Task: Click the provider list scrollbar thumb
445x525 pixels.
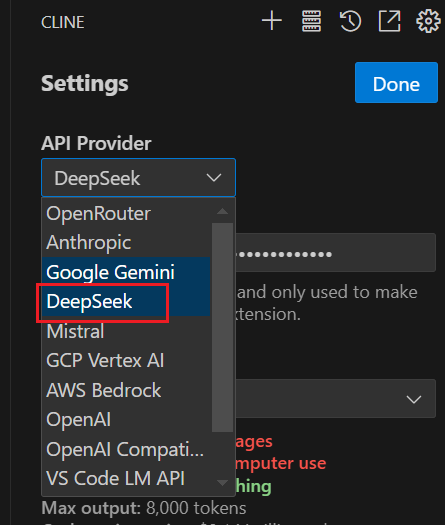Action: (222, 327)
